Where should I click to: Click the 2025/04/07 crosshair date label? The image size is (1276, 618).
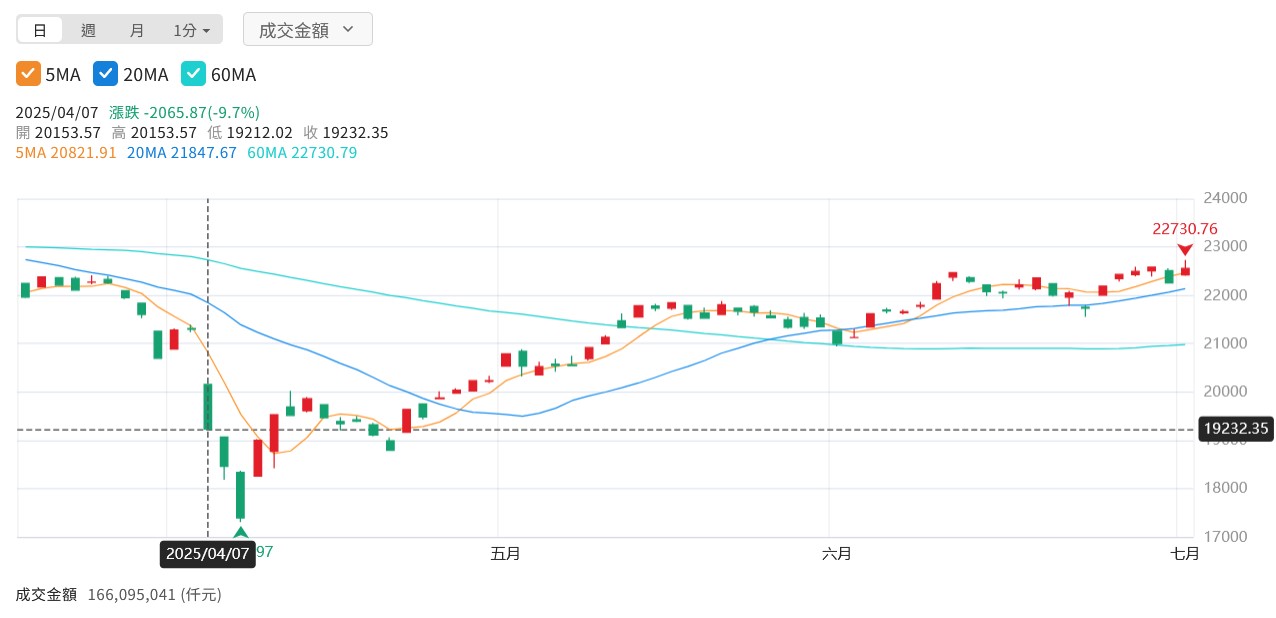coord(207,553)
